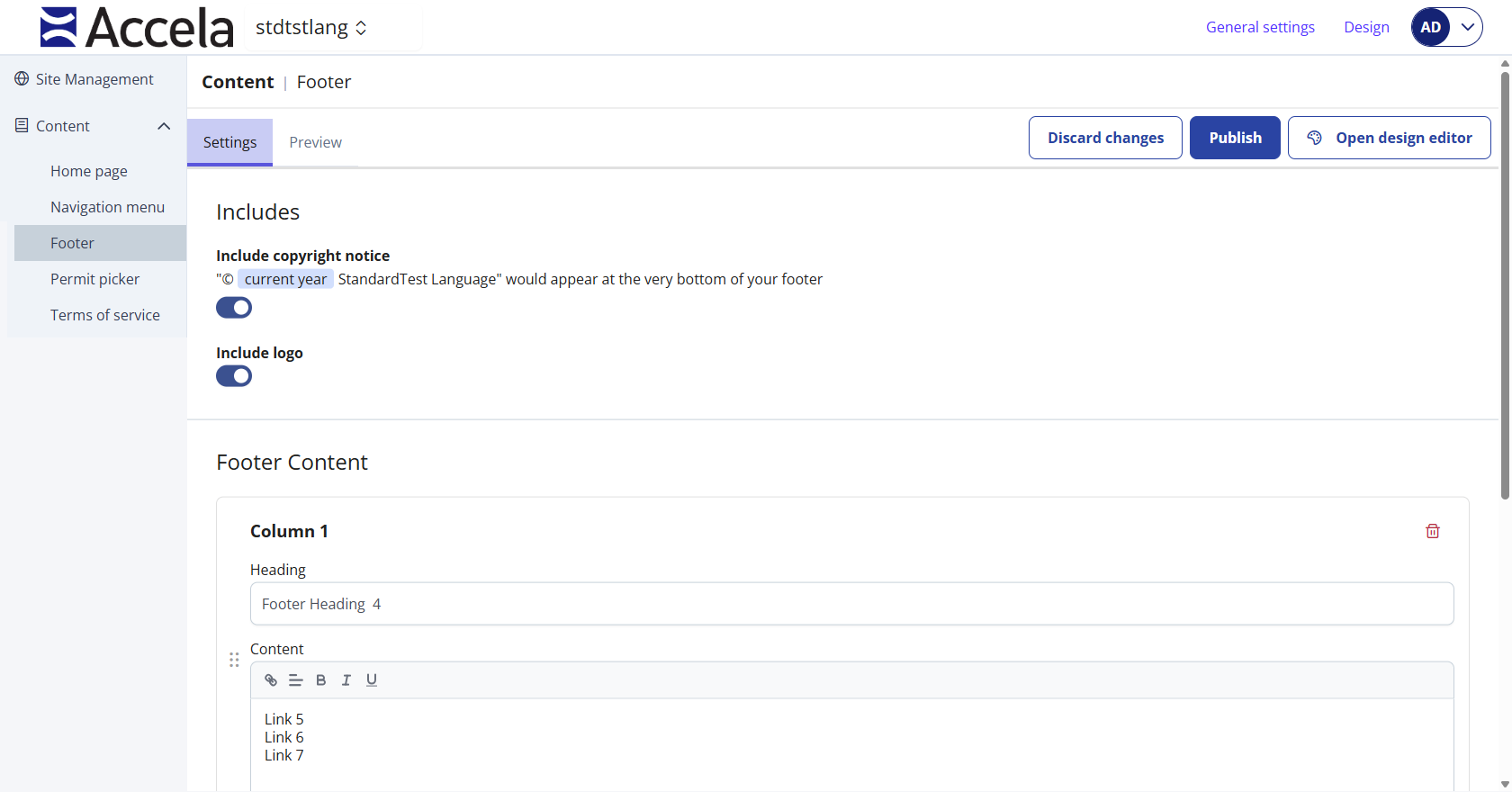
Task: Toggle italic formatting in Content editor
Action: pos(346,680)
